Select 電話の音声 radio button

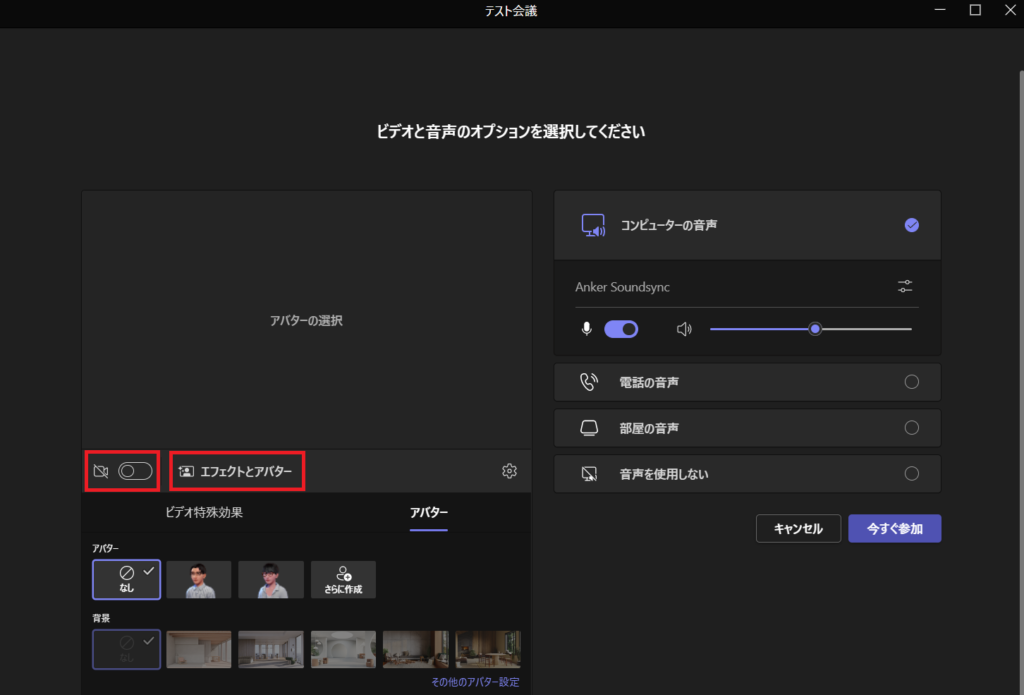pos(911,382)
